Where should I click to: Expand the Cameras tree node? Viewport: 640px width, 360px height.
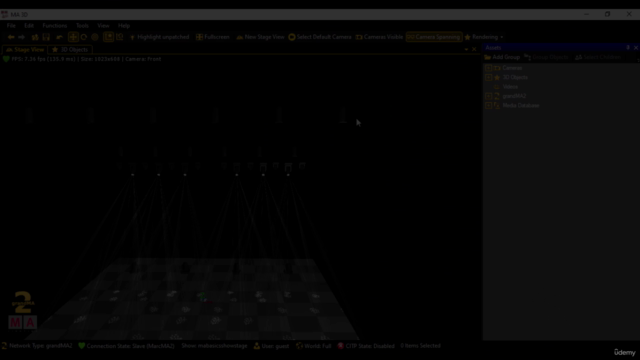(x=488, y=68)
